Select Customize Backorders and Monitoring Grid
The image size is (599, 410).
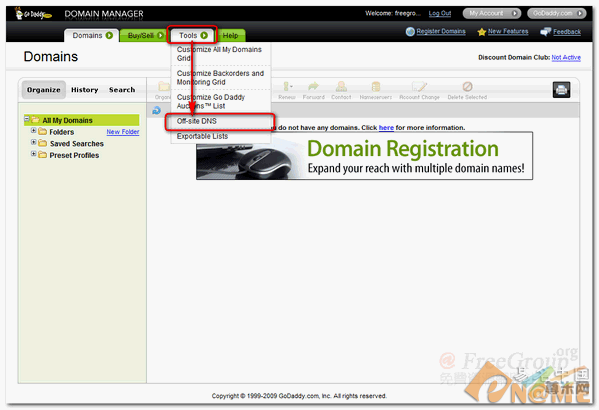(220, 78)
